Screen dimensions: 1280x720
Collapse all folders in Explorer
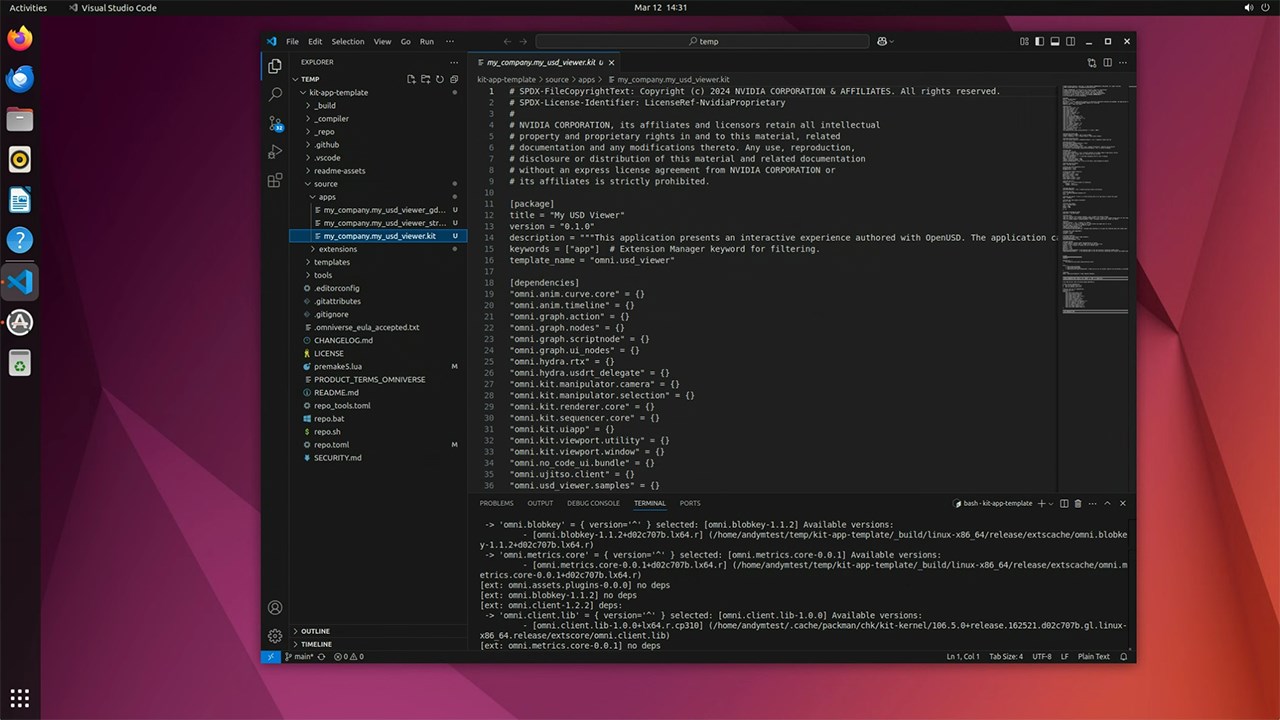[454, 79]
